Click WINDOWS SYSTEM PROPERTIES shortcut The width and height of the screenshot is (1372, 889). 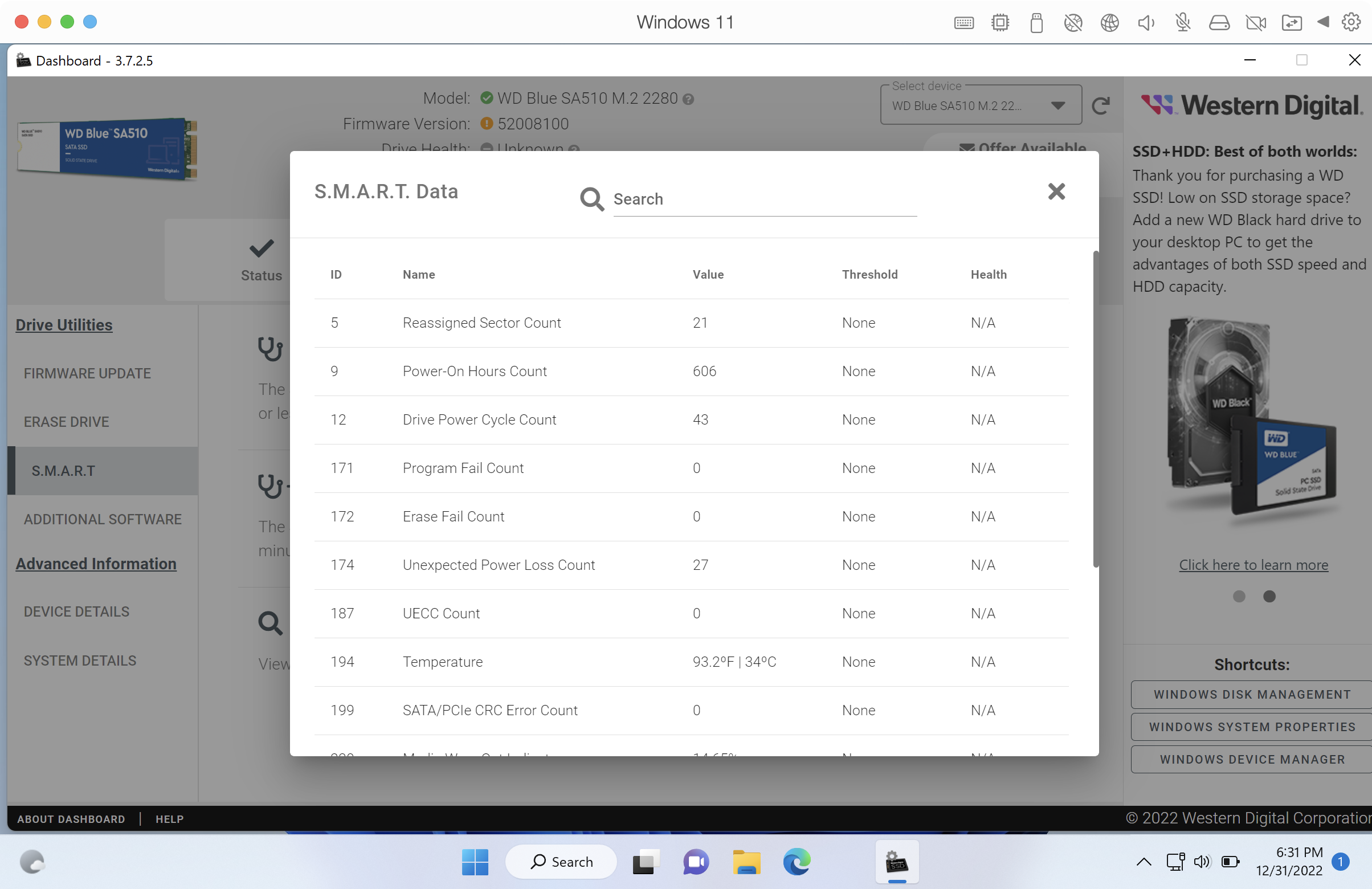[1252, 727]
